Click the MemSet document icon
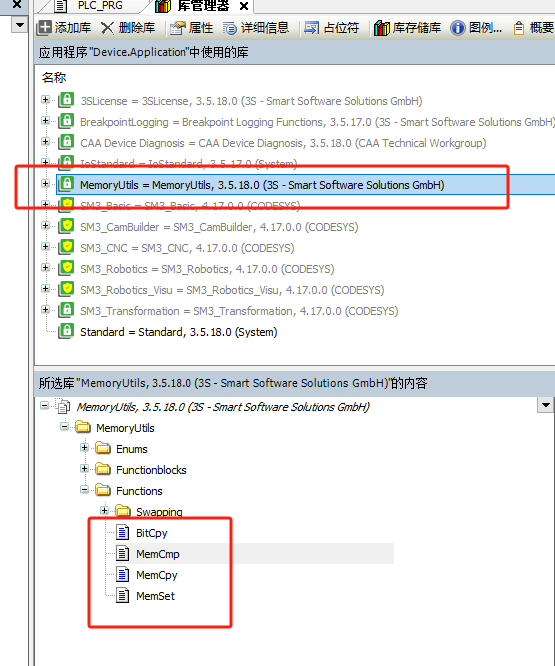This screenshot has width=555, height=666. [x=123, y=595]
